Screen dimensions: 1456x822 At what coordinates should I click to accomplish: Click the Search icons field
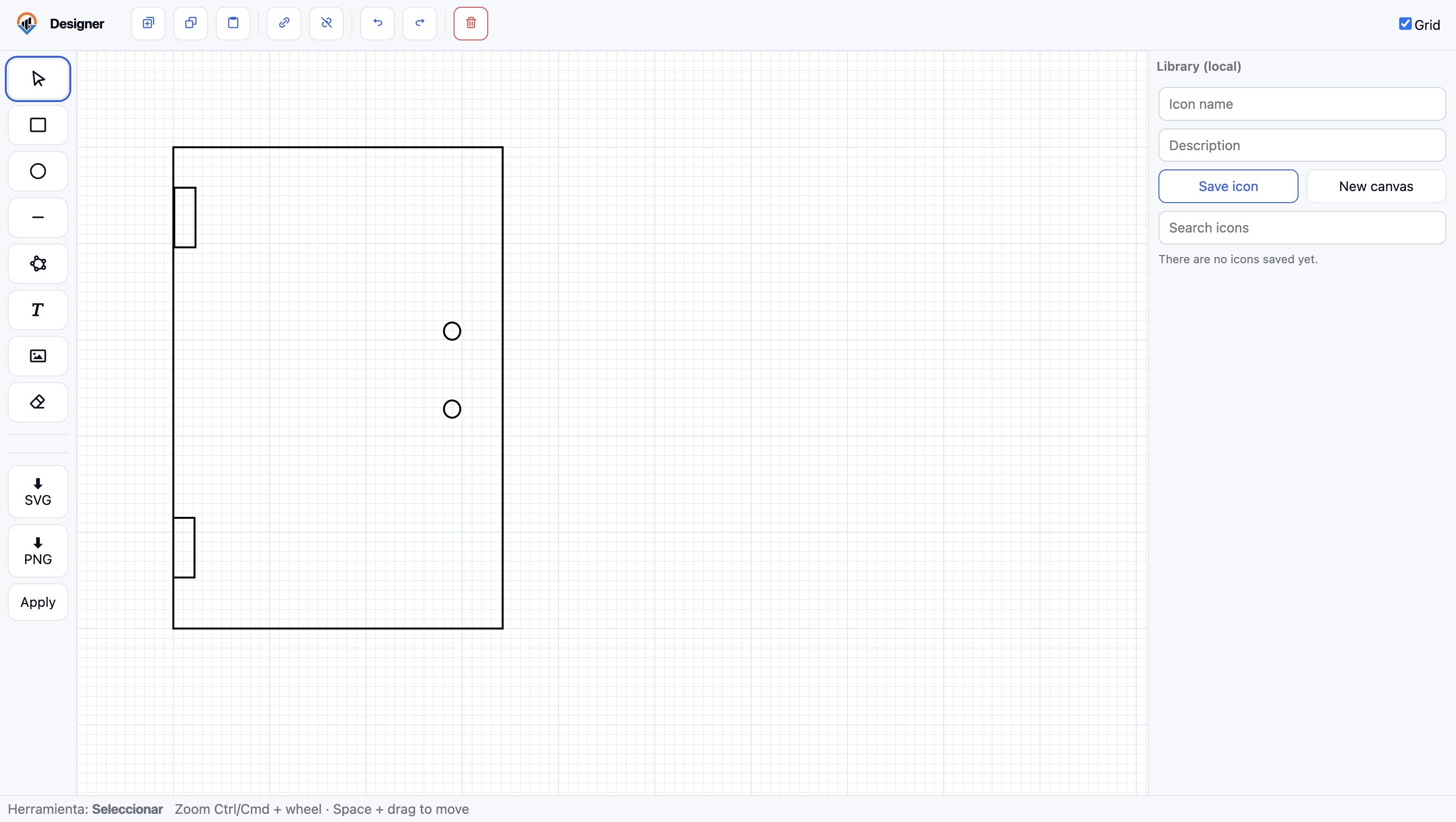1301,228
